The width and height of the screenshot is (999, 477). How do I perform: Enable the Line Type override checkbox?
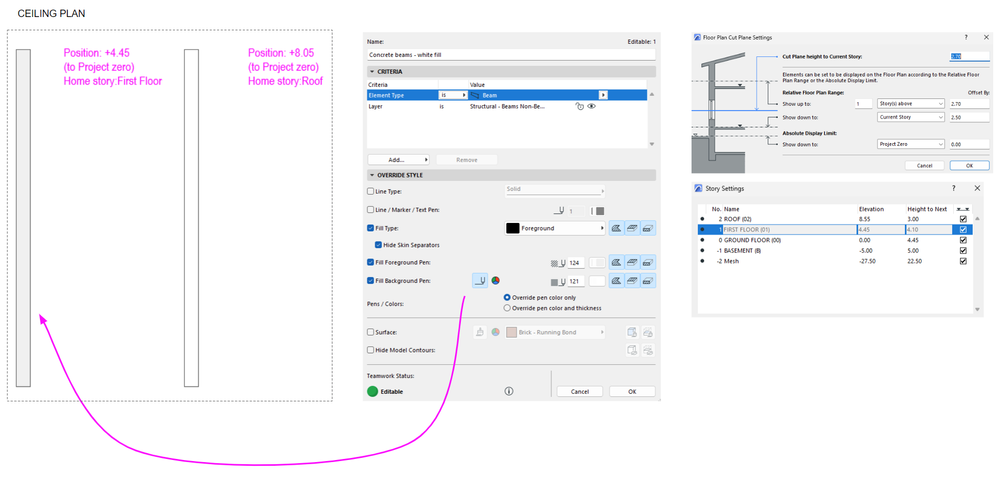371,191
